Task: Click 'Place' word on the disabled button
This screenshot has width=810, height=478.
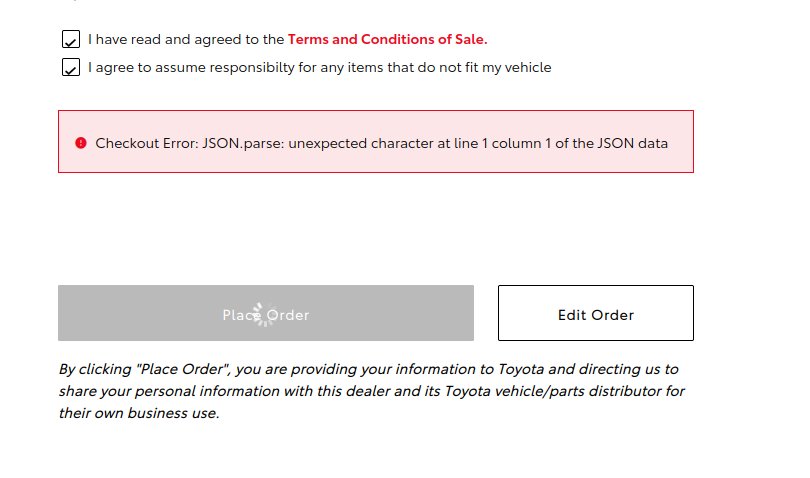Action: 242,315
